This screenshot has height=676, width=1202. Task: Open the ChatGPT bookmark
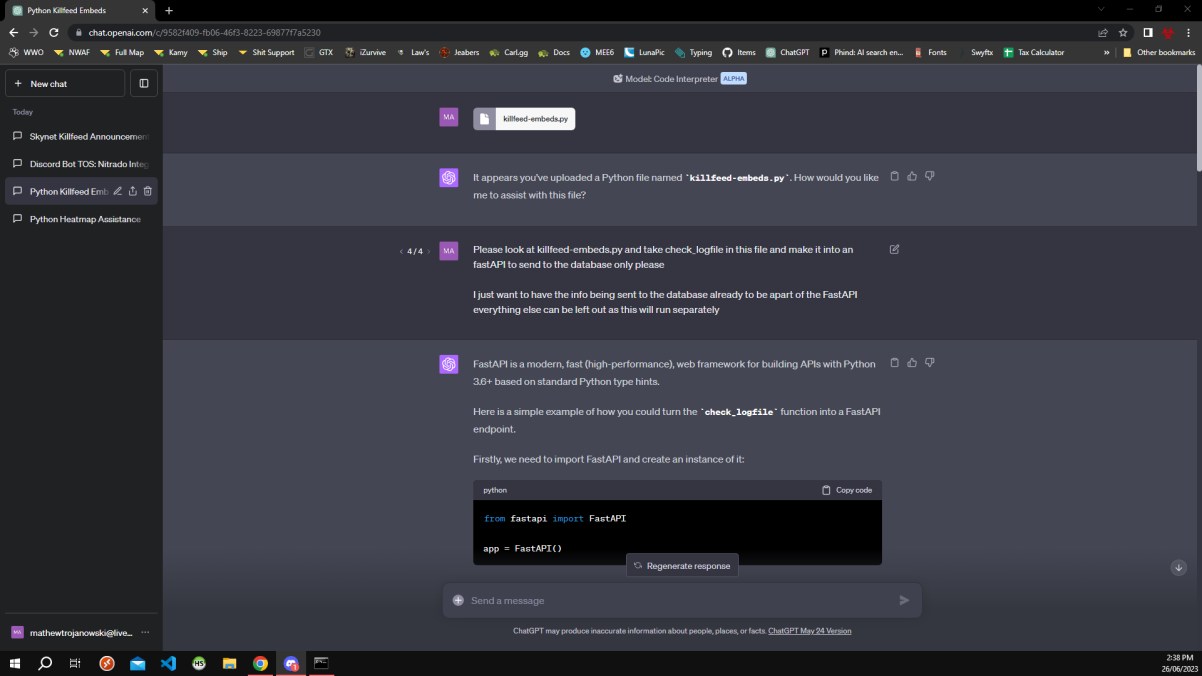pyautogui.click(x=787, y=52)
